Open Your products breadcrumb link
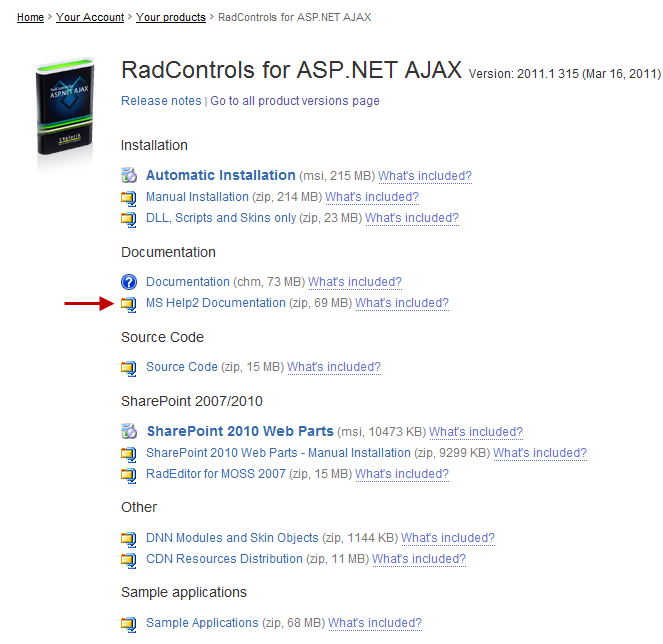663x644 pixels. click(171, 17)
